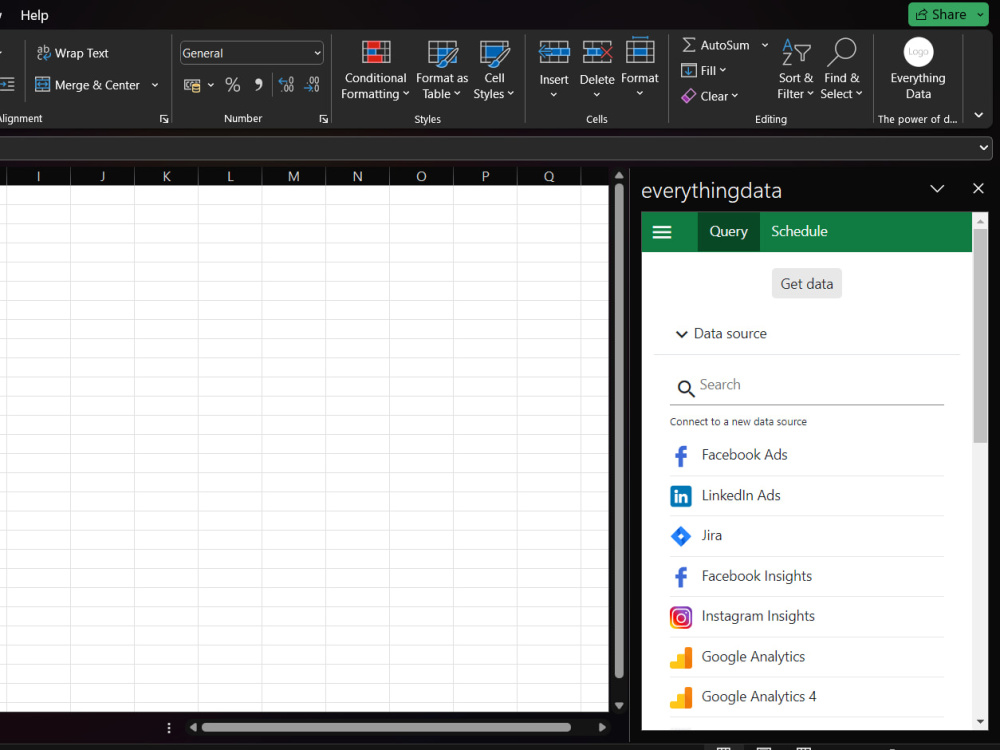This screenshot has height=750, width=1000.
Task: Click sheet scroll down arrow
Action: click(x=619, y=706)
